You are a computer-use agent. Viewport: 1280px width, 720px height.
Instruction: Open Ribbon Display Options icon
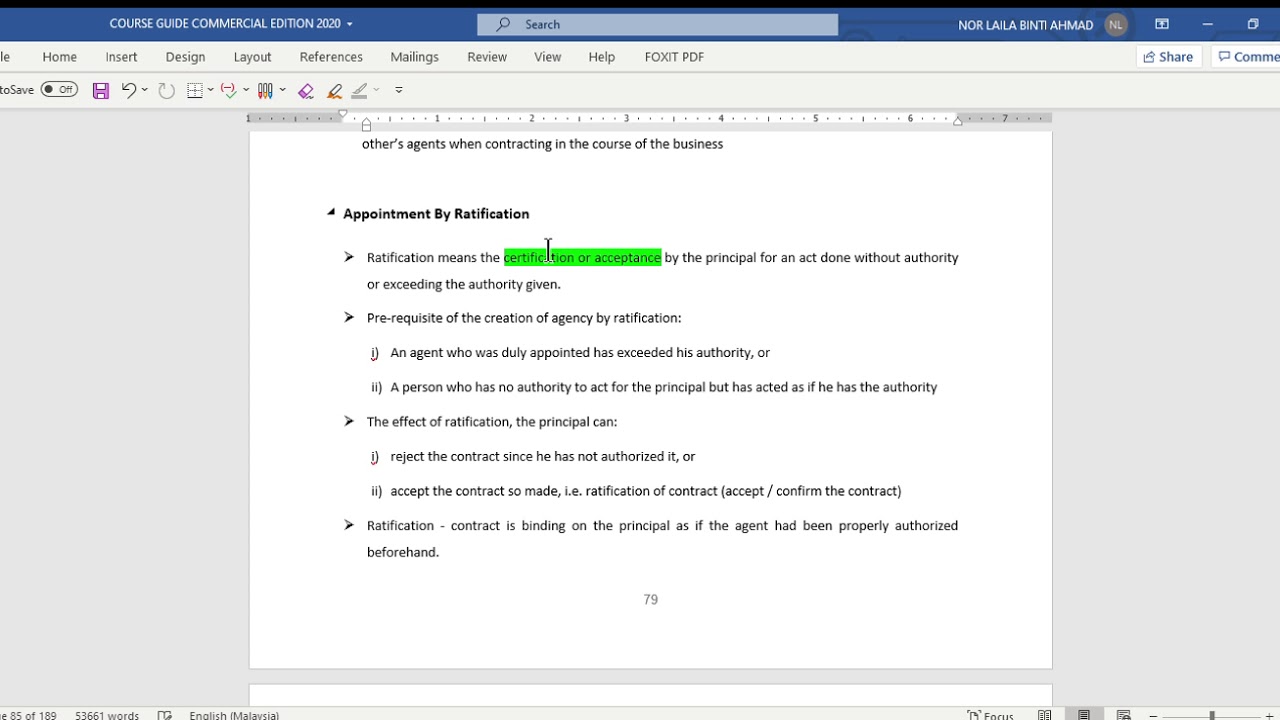(1162, 24)
